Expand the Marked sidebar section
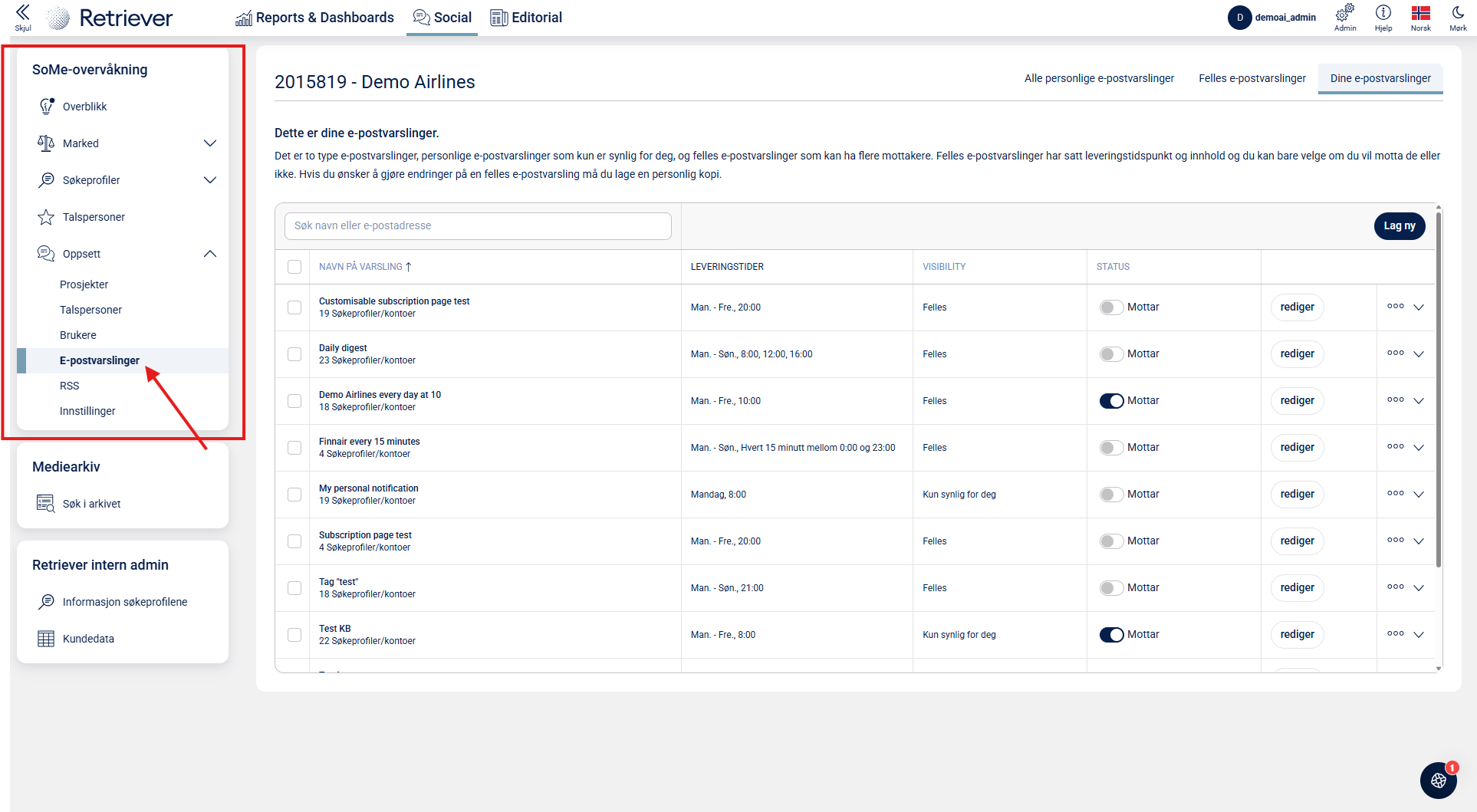The height and width of the screenshot is (812, 1477). tap(210, 143)
